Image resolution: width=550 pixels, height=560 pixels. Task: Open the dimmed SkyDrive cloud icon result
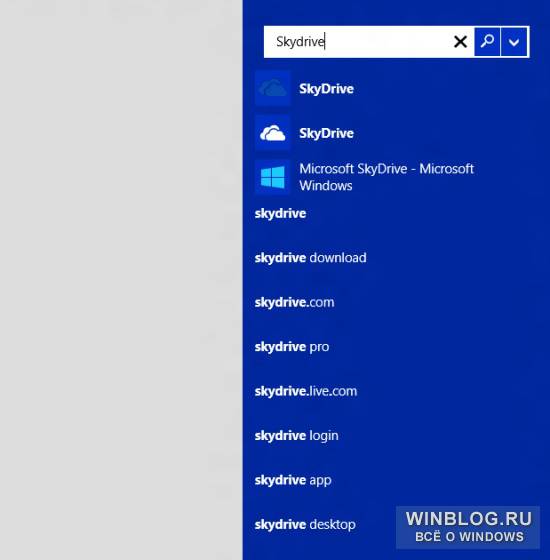(x=272, y=88)
